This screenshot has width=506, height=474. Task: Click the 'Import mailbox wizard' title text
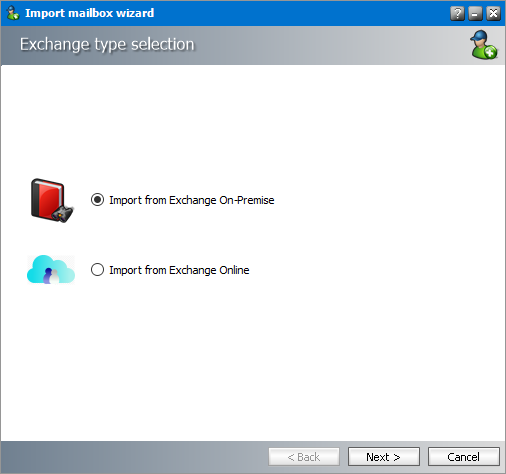[90, 13]
